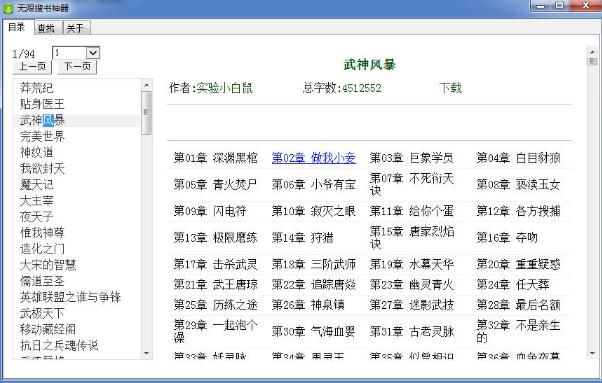Screen dimensions: 602x383
Task: Open chapter 第01章 深渊黑棺
Action: click(x=215, y=158)
